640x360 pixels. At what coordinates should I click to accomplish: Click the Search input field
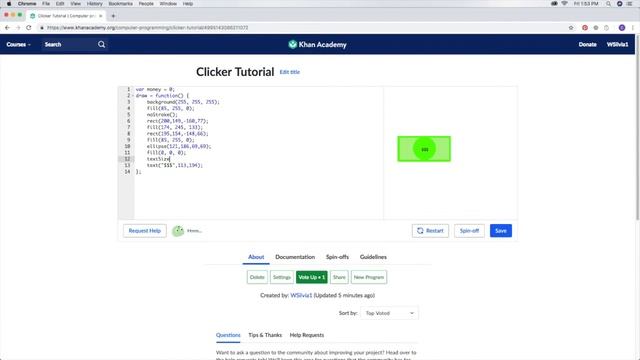tap(69, 44)
